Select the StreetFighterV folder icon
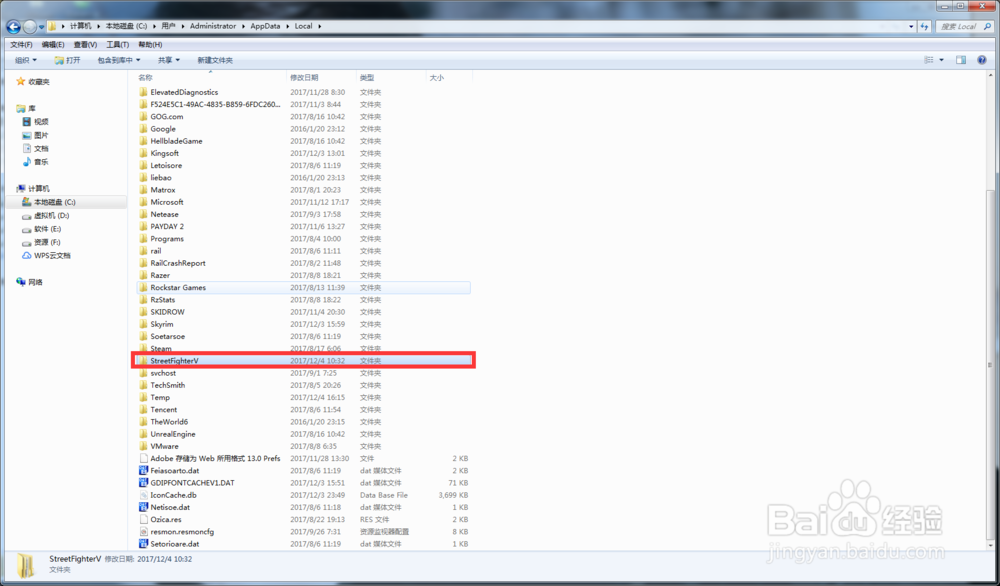 click(143, 361)
